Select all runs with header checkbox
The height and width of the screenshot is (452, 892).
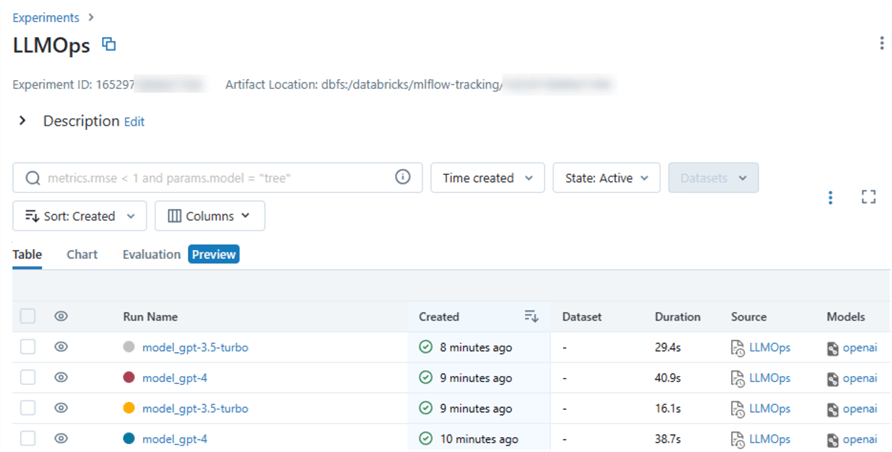point(28,316)
